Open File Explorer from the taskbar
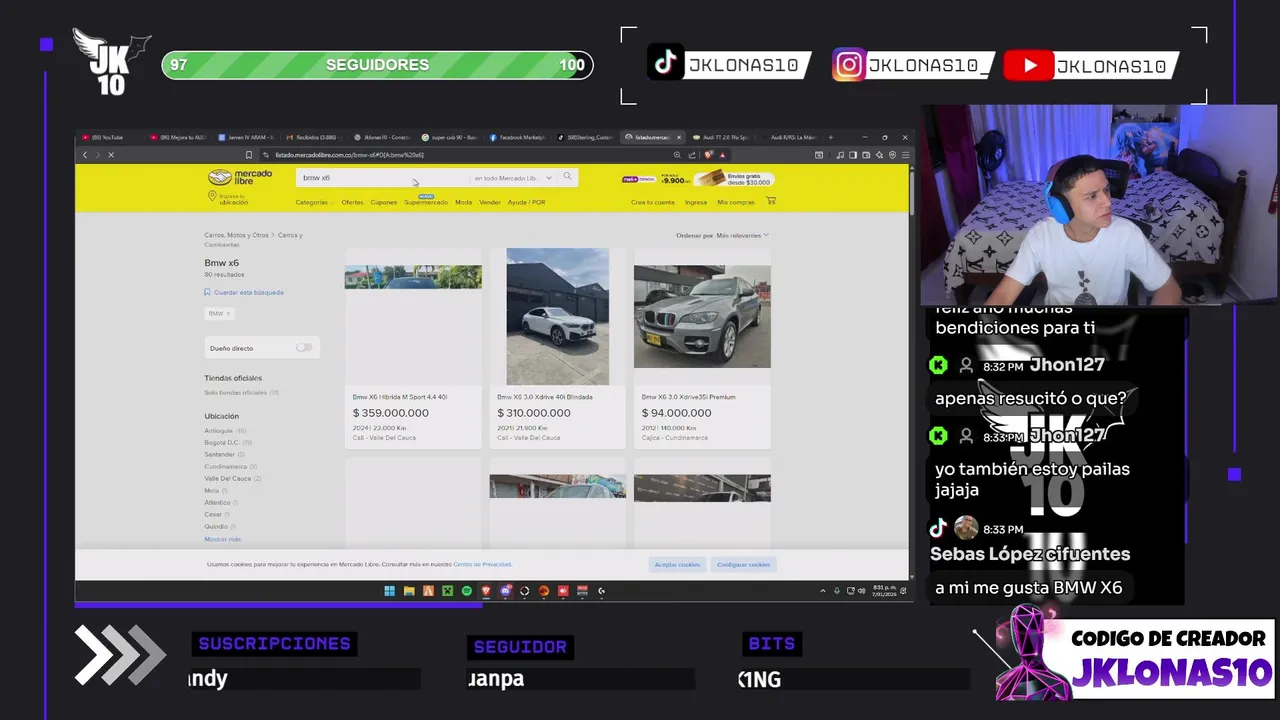This screenshot has height=720, width=1280. pyautogui.click(x=409, y=591)
